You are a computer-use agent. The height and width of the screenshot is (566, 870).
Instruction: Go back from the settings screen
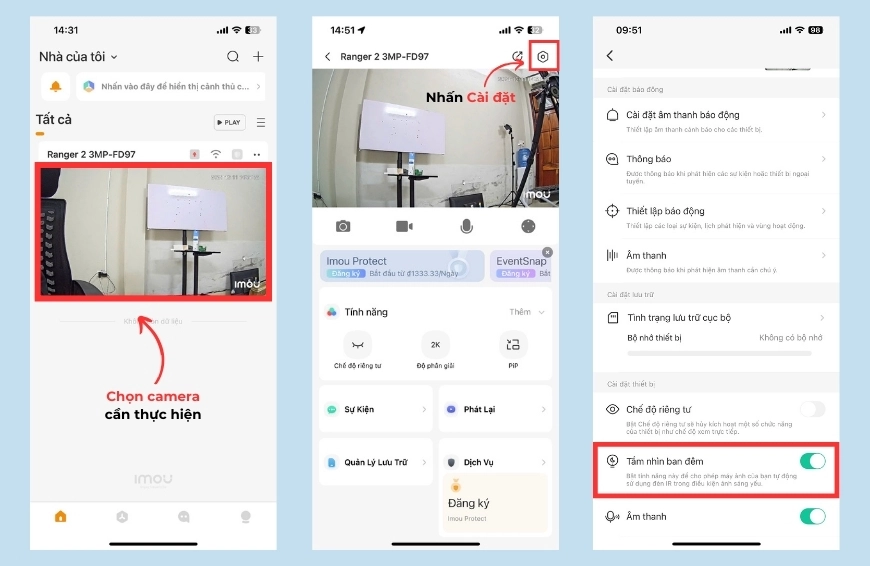610,55
